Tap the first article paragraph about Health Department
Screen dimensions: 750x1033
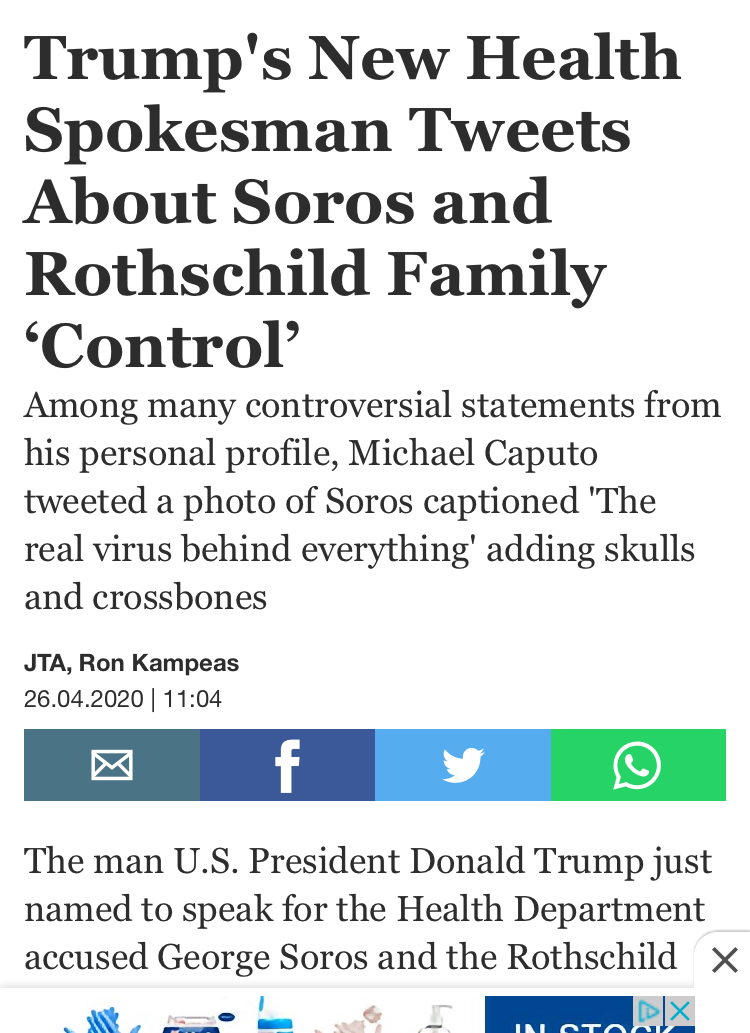(x=367, y=909)
